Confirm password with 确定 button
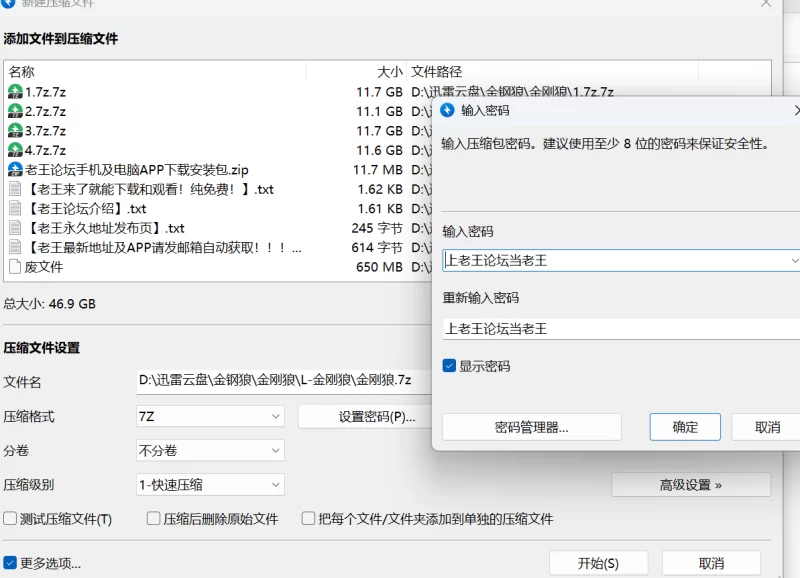This screenshot has width=800, height=578. 685,427
